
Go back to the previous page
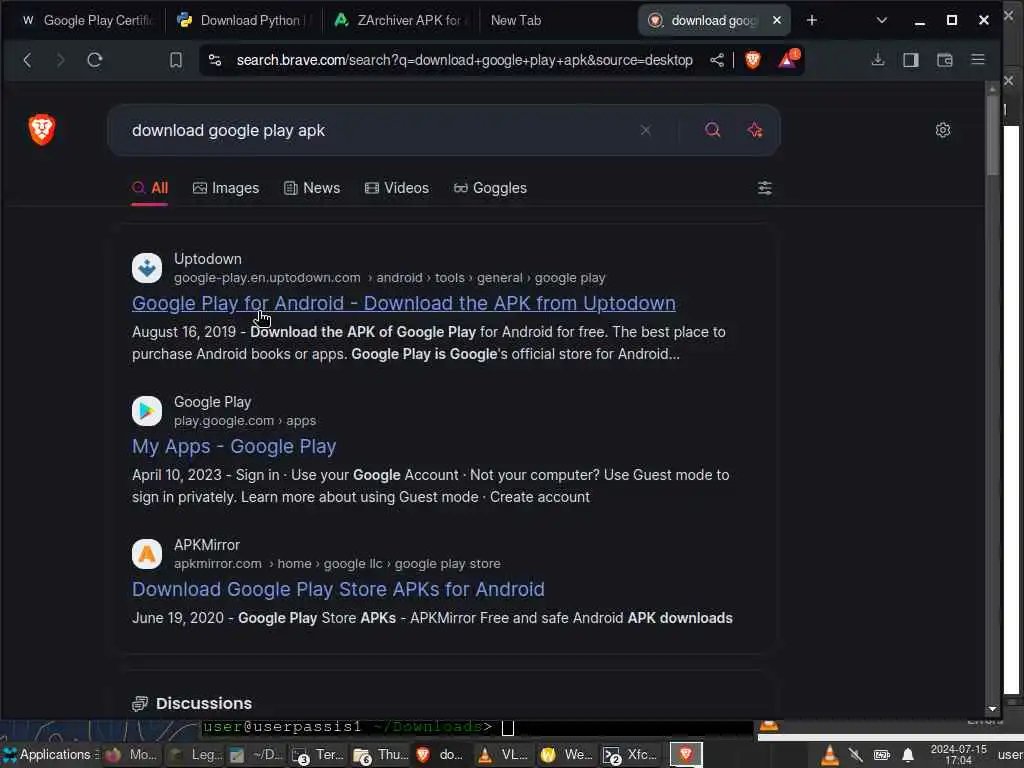pyautogui.click(x=27, y=60)
